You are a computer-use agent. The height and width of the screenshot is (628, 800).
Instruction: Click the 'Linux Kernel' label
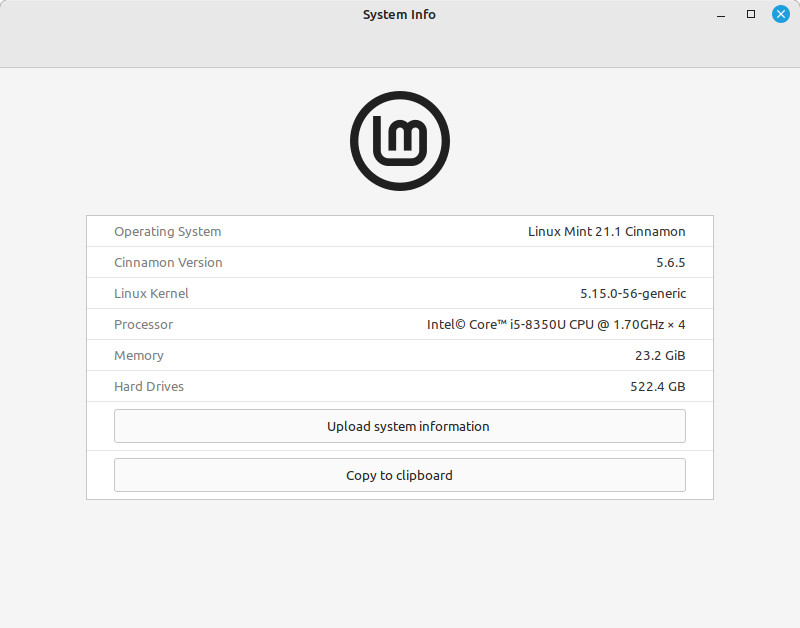[x=151, y=293]
